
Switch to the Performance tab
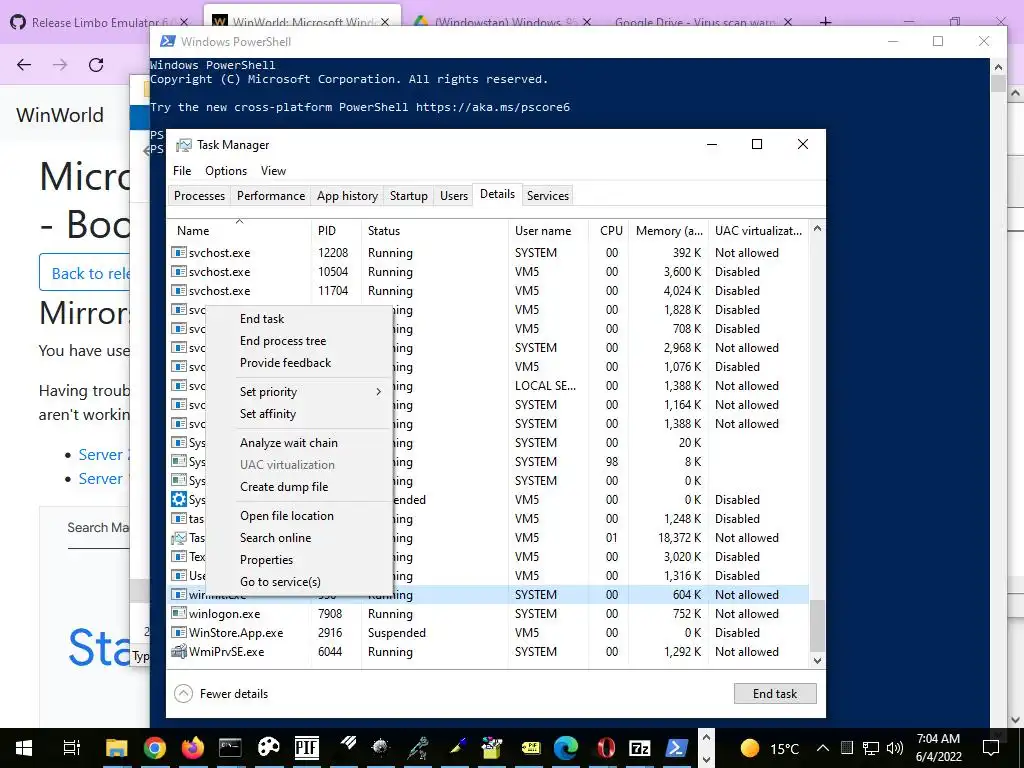click(x=271, y=196)
